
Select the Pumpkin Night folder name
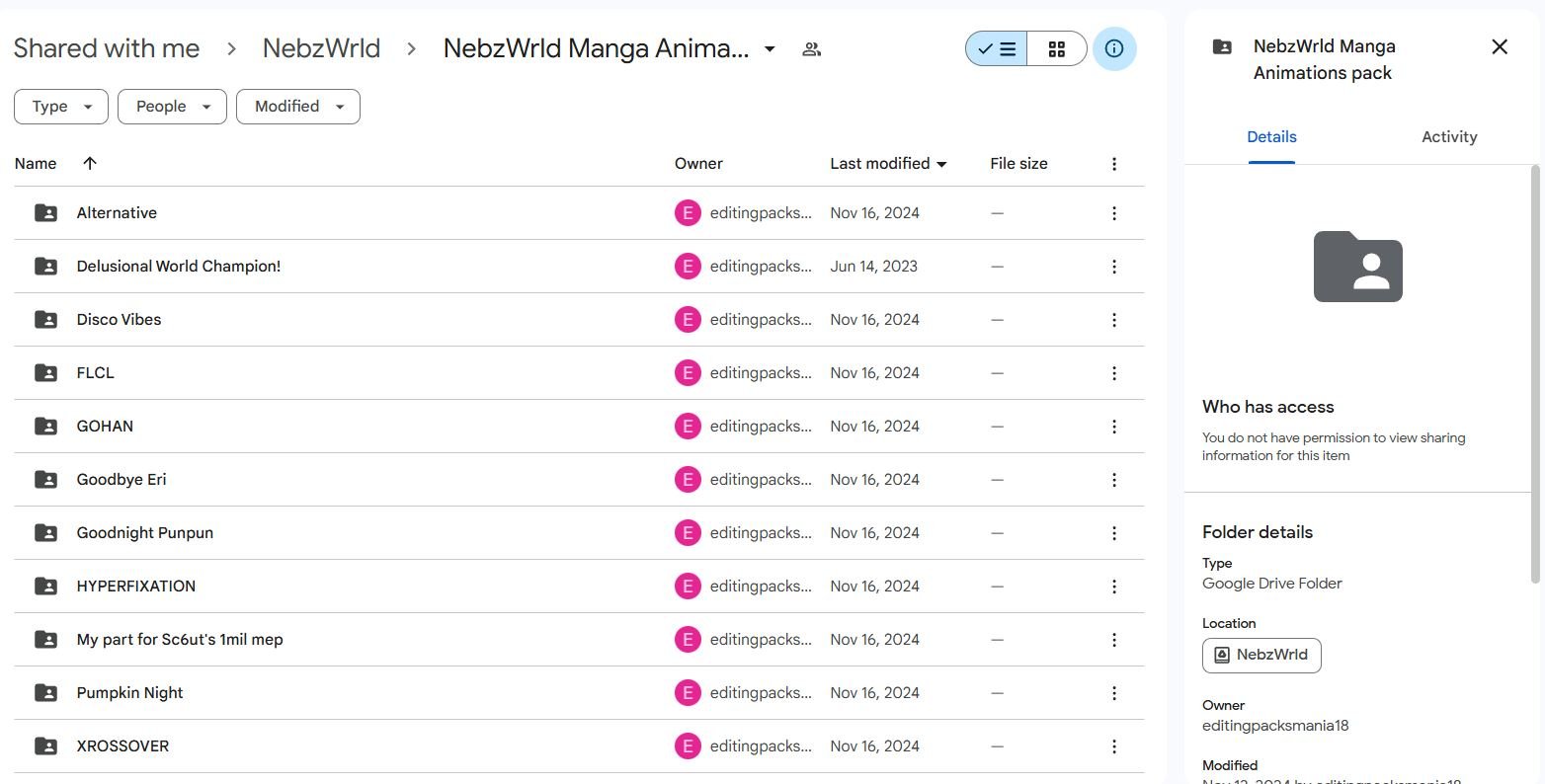[x=130, y=693]
